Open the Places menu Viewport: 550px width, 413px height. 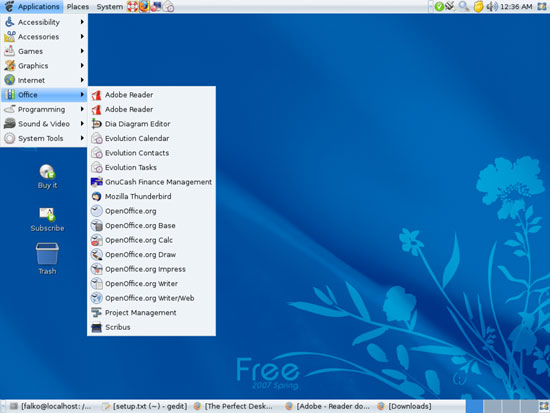pyautogui.click(x=78, y=6)
